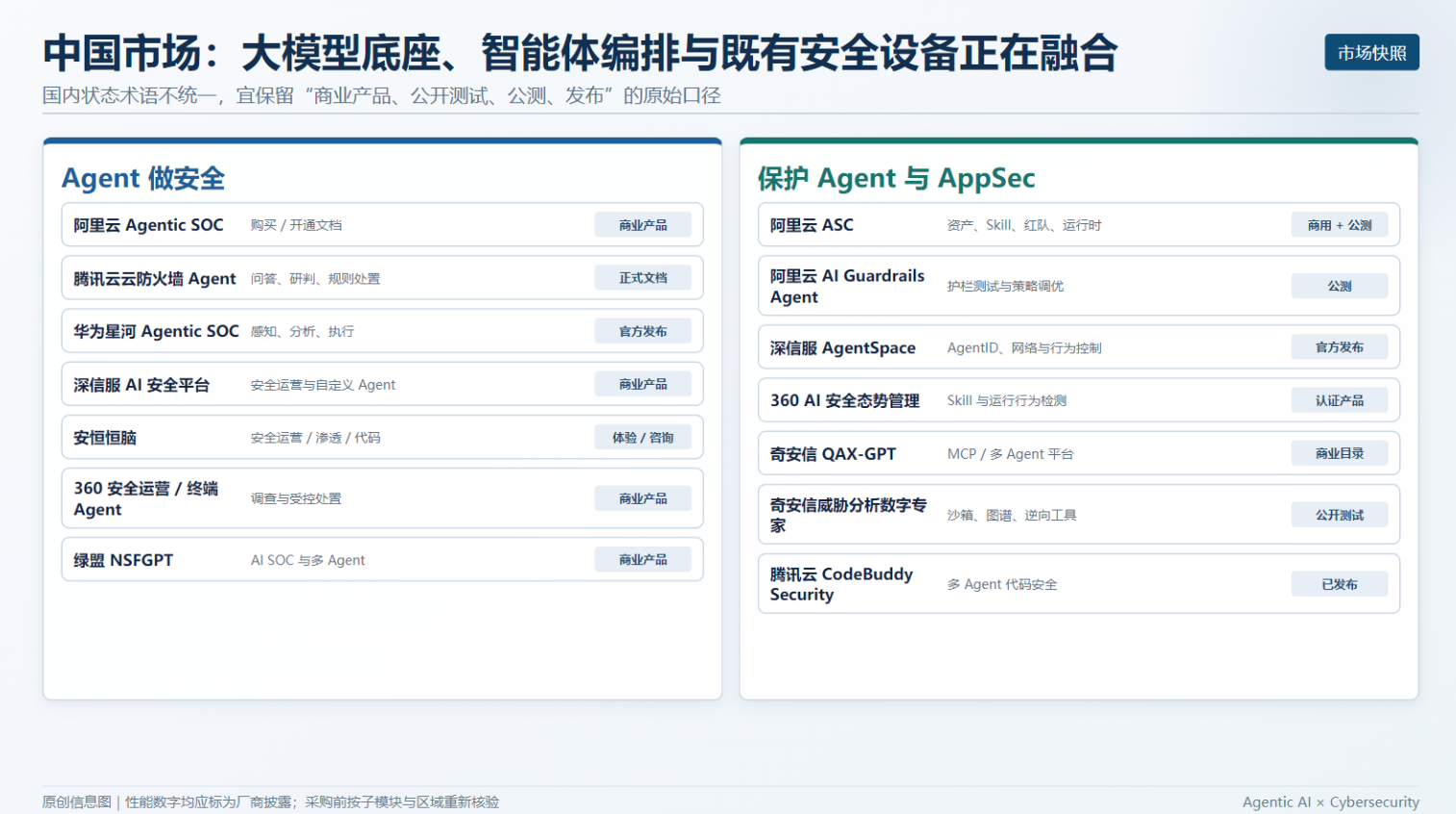Click the Agentic AI × Cybersecurity footer label
This screenshot has width=1456, height=814.
pyautogui.click(x=1330, y=801)
